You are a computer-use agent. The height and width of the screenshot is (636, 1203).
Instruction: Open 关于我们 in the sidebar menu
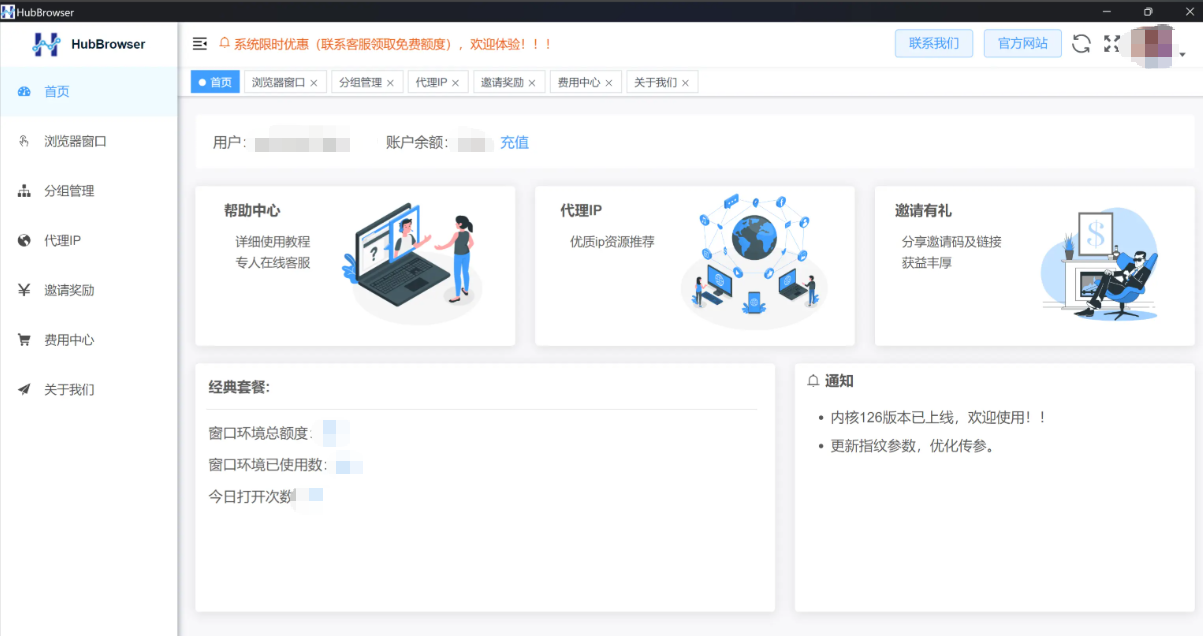[89, 390]
